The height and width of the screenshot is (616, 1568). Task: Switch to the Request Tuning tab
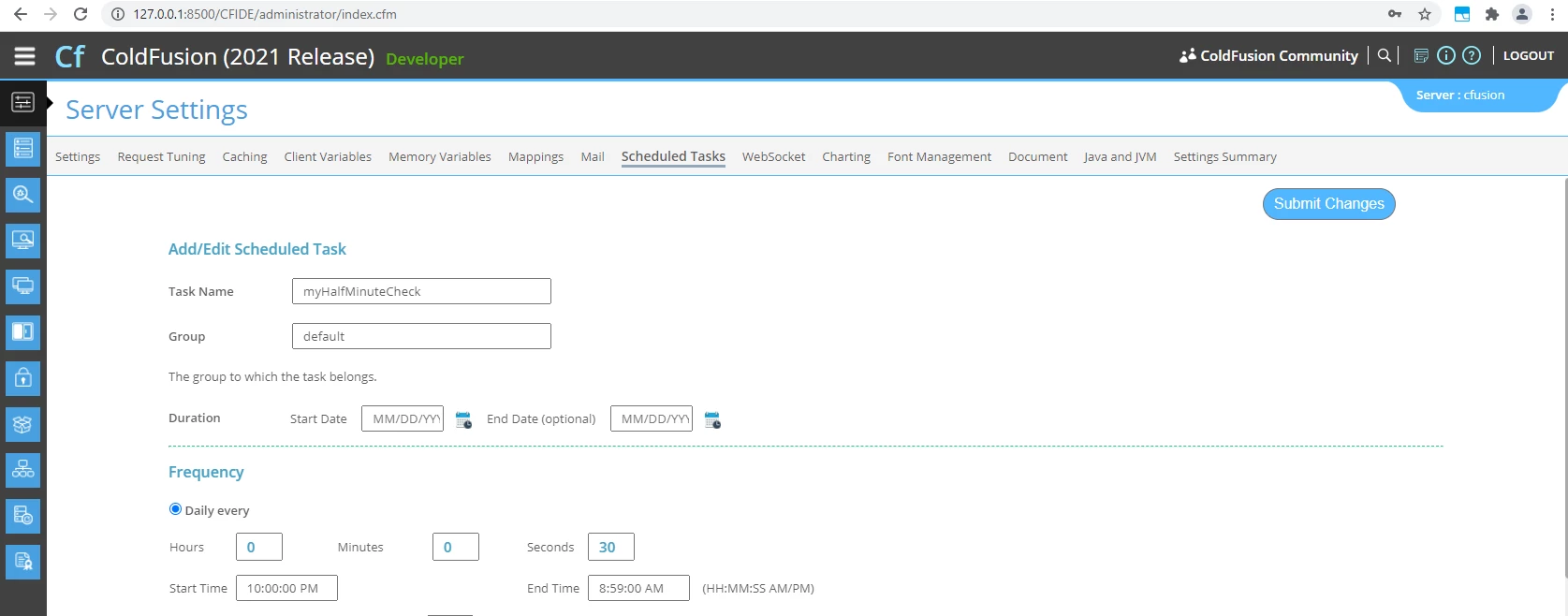click(161, 156)
